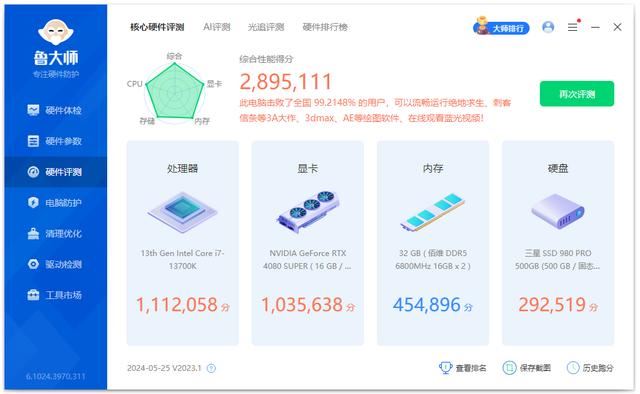Screen dimensions: 640x394
Task: Open 历史跑分 score history
Action: point(590,368)
